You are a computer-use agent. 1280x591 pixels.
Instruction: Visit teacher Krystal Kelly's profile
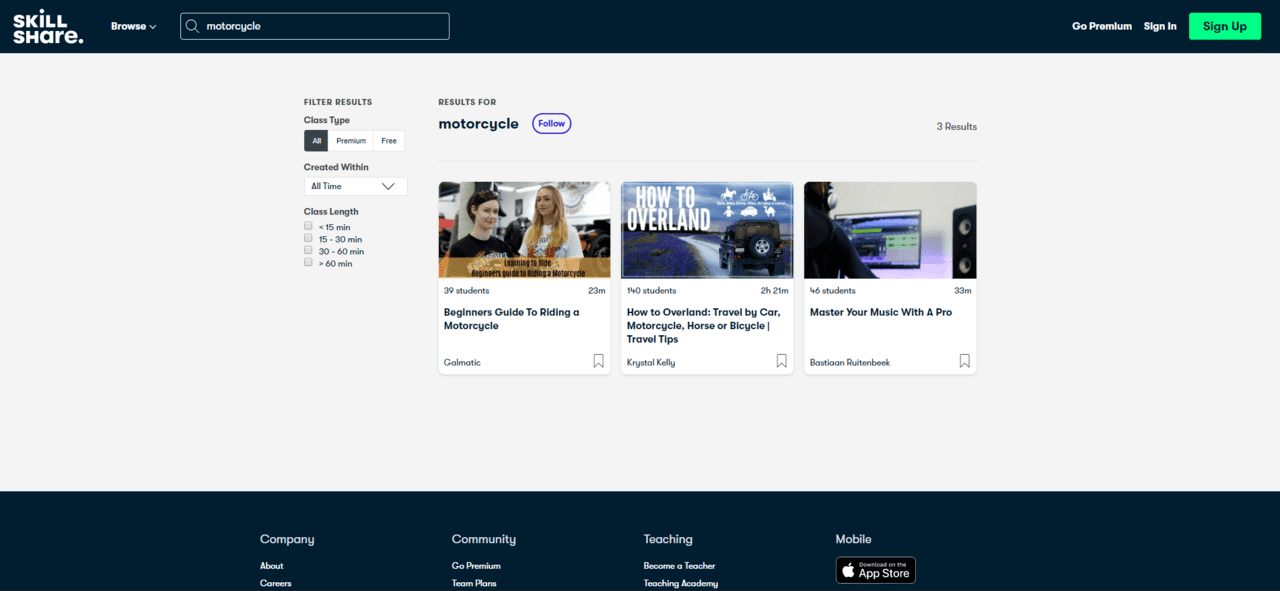(x=651, y=362)
